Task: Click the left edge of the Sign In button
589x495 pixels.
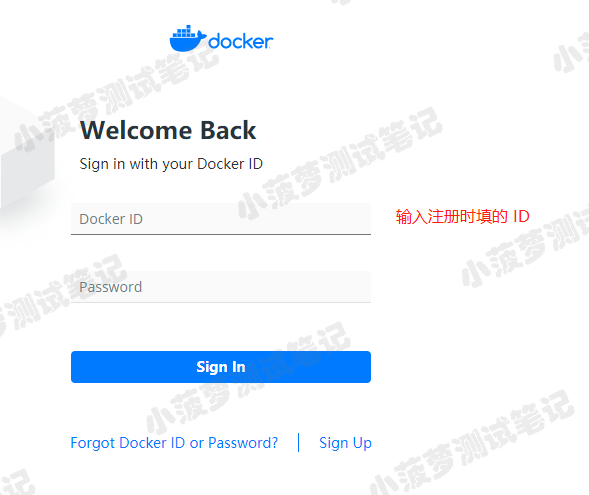Action: (75, 367)
